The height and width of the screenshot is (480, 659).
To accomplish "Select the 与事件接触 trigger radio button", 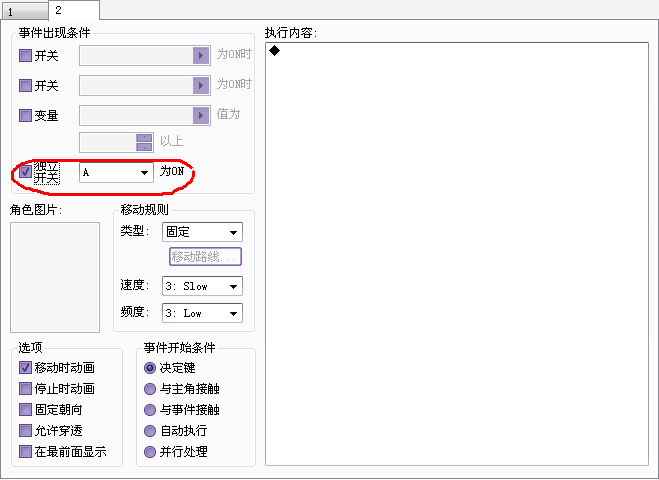I will (x=150, y=410).
